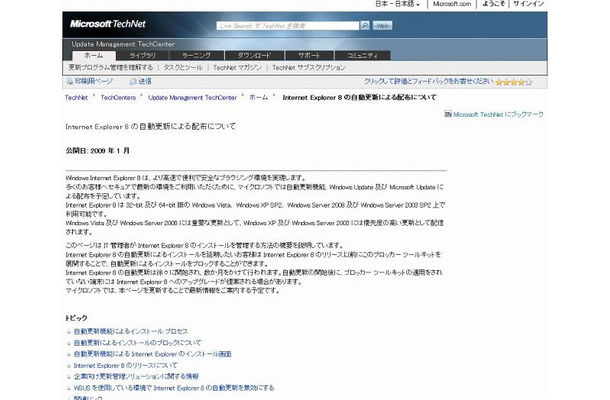This screenshot has width=610, height=400.
Task: Rate the page with the star rating
Action: point(514,82)
